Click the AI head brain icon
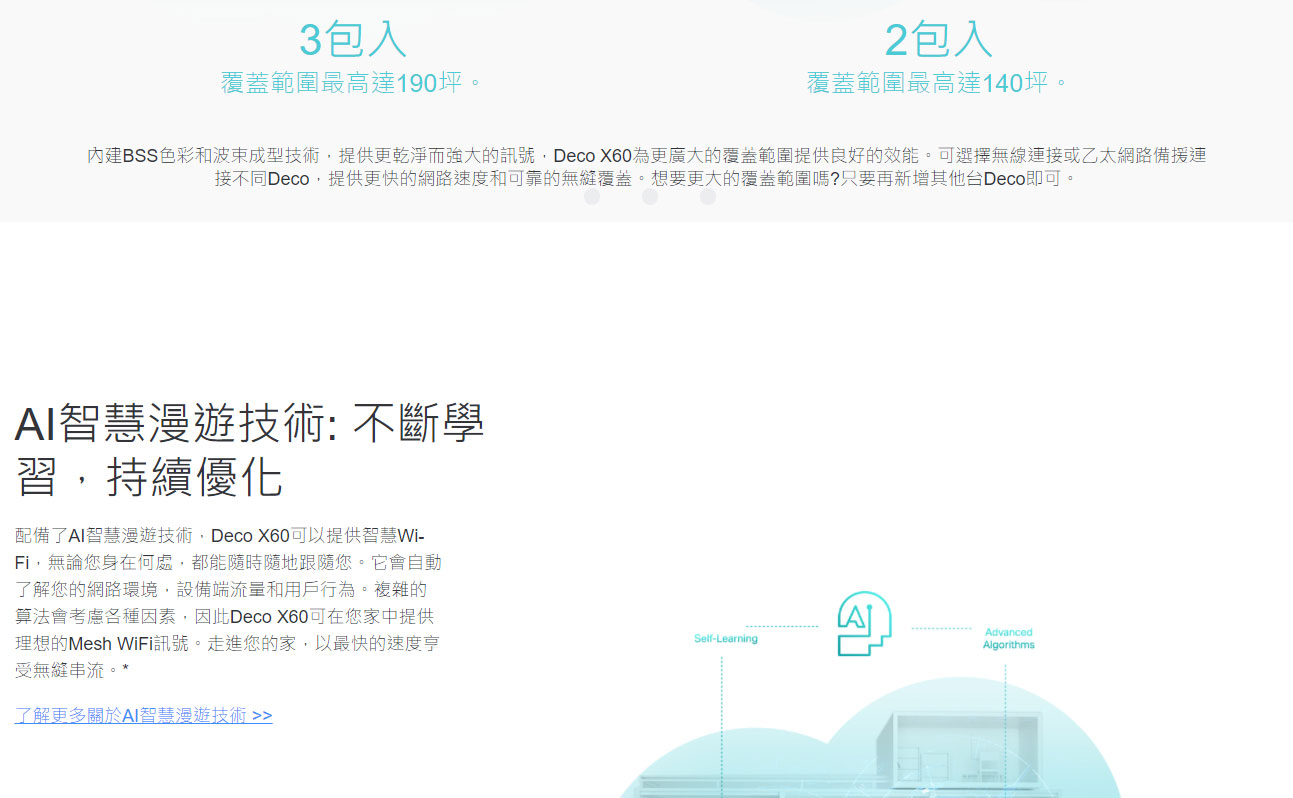This screenshot has height=798, width=1293. point(863,624)
